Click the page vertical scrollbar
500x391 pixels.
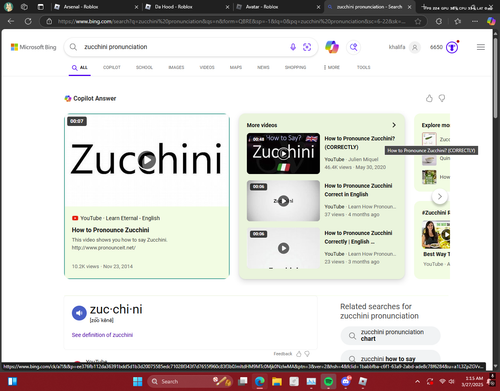[x=495, y=77]
